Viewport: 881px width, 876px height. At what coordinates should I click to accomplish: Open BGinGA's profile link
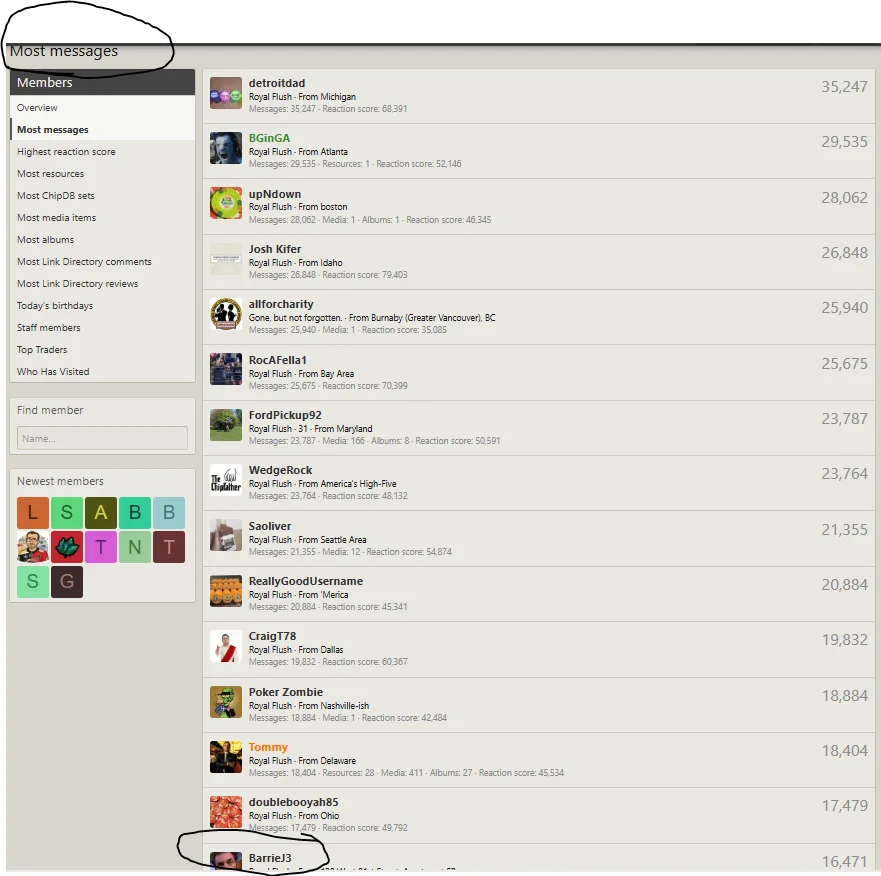(x=270, y=138)
